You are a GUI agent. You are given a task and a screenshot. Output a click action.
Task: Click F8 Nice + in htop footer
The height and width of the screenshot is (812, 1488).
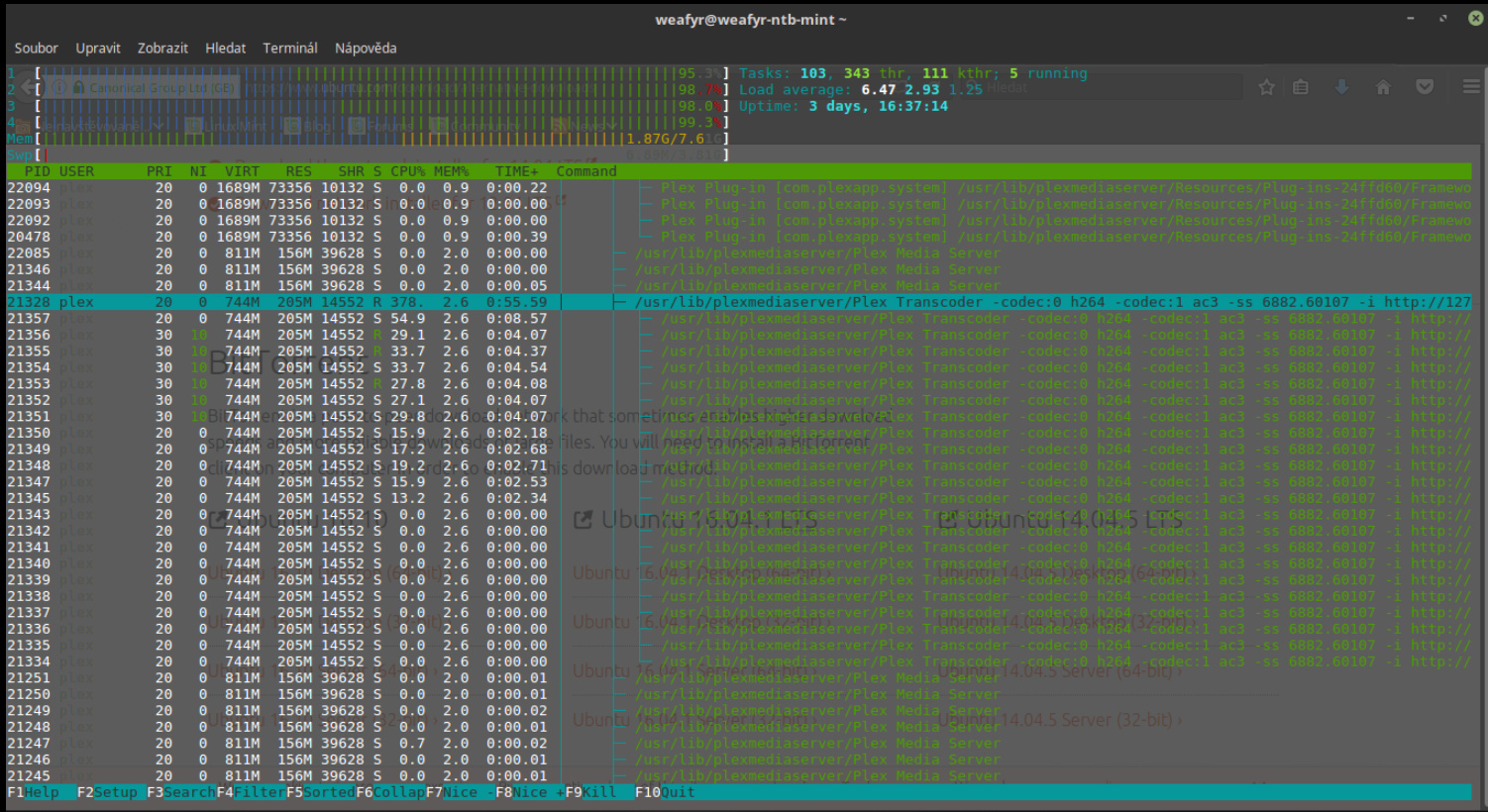[x=530, y=792]
